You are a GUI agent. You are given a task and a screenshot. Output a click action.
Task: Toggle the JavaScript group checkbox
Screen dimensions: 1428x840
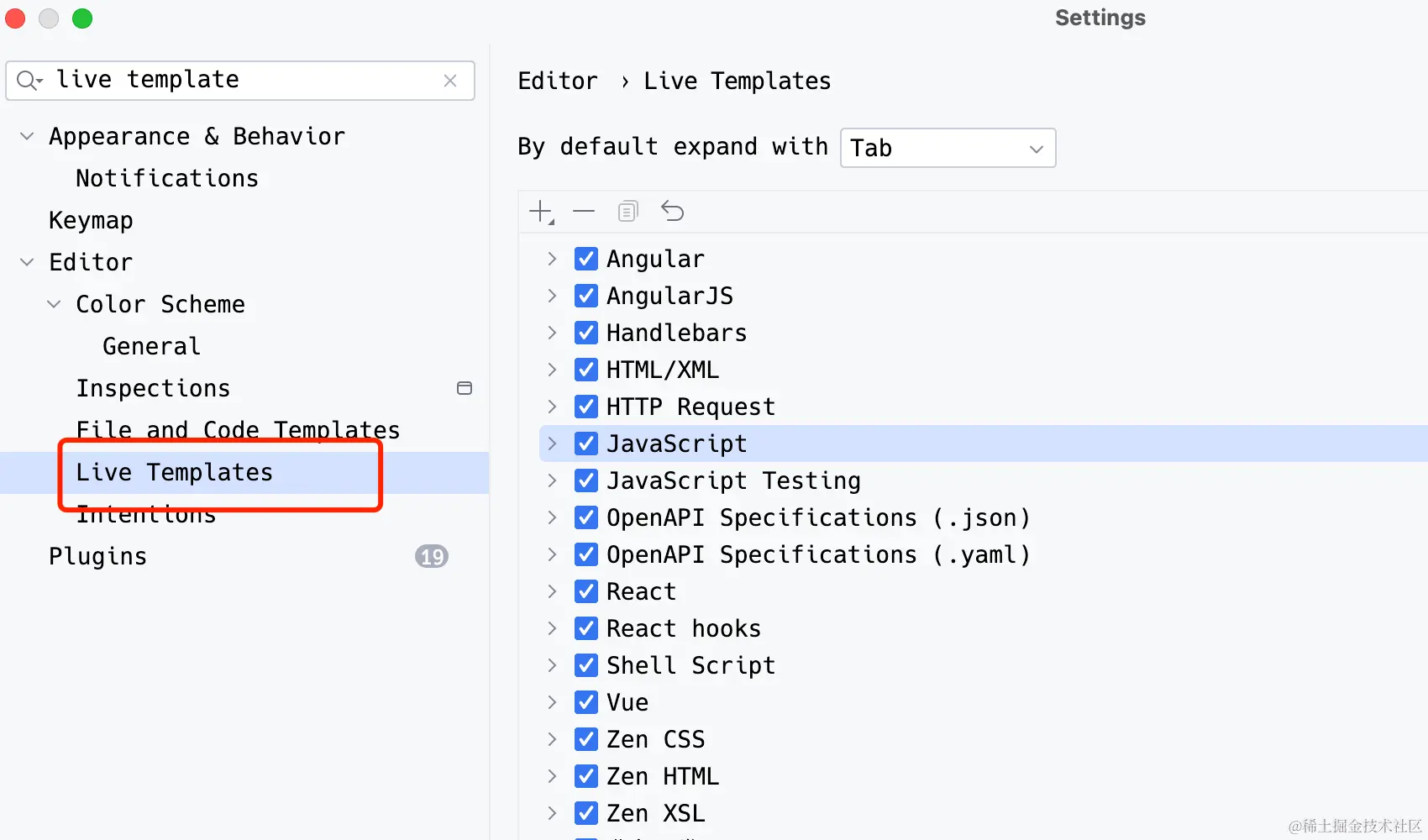586,444
